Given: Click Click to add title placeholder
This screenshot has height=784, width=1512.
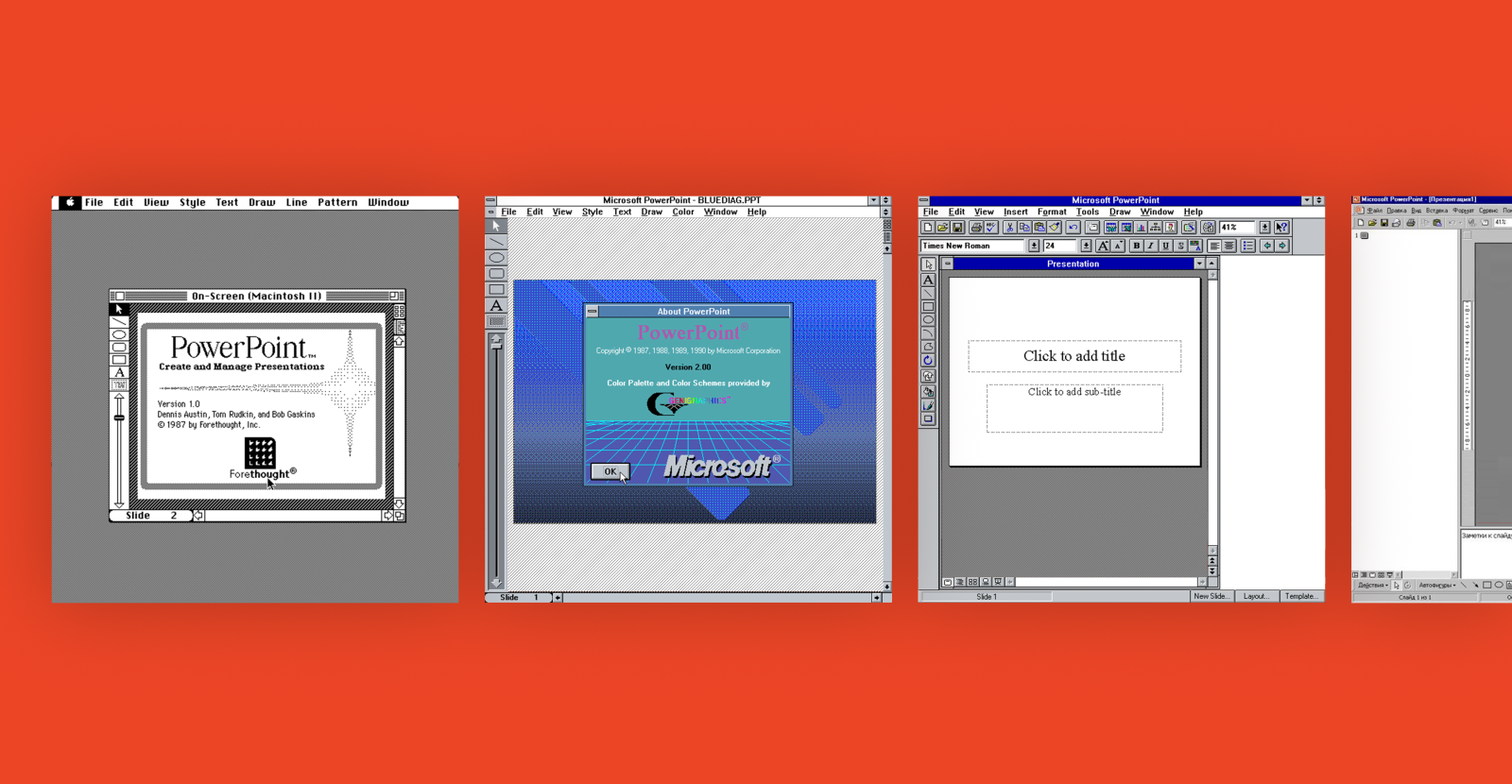Looking at the screenshot, I should pyautogui.click(x=1074, y=356).
